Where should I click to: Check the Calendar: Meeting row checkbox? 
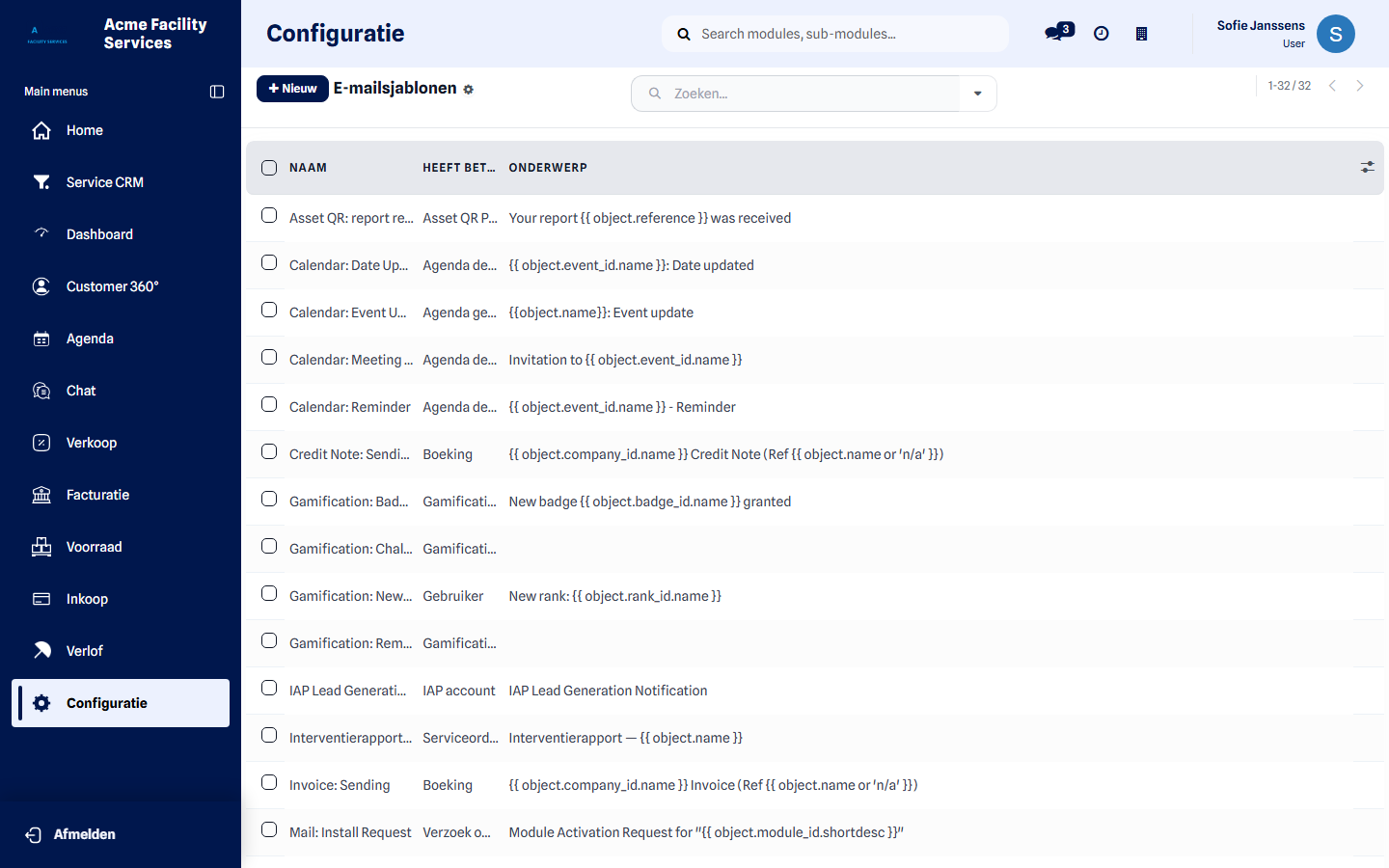pos(269,357)
